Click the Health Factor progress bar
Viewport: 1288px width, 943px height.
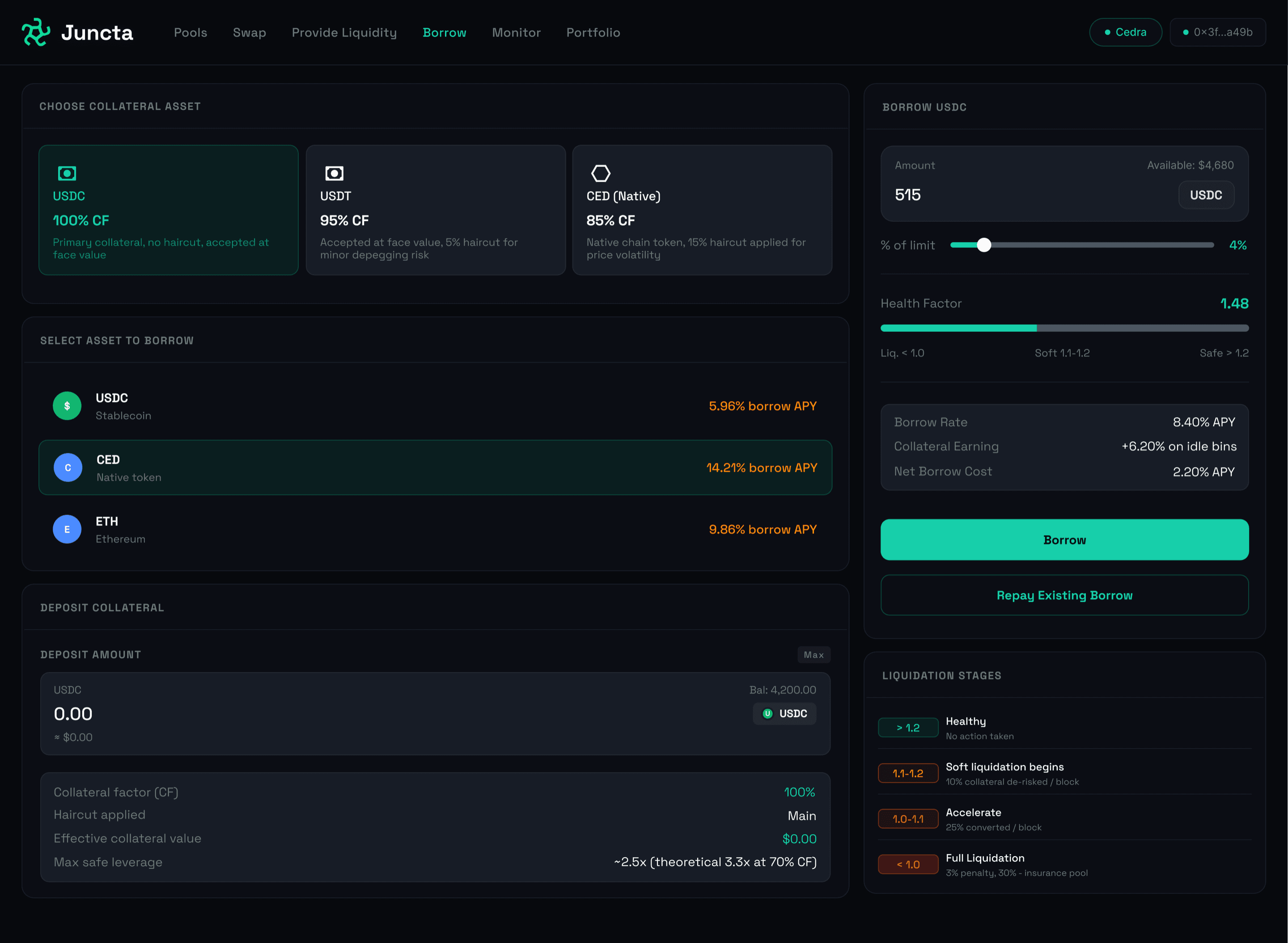click(1065, 328)
